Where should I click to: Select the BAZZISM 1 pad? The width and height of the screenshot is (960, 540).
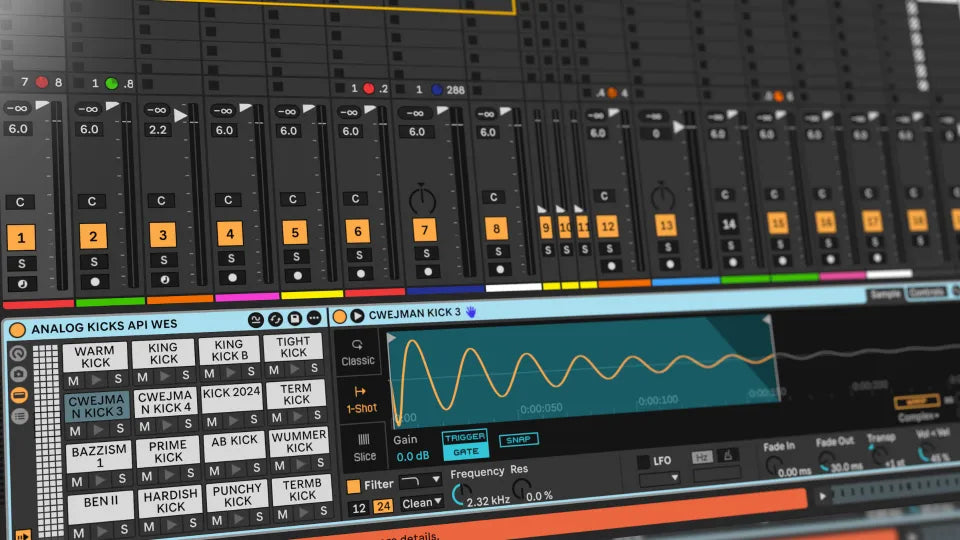pyautogui.click(x=99, y=457)
